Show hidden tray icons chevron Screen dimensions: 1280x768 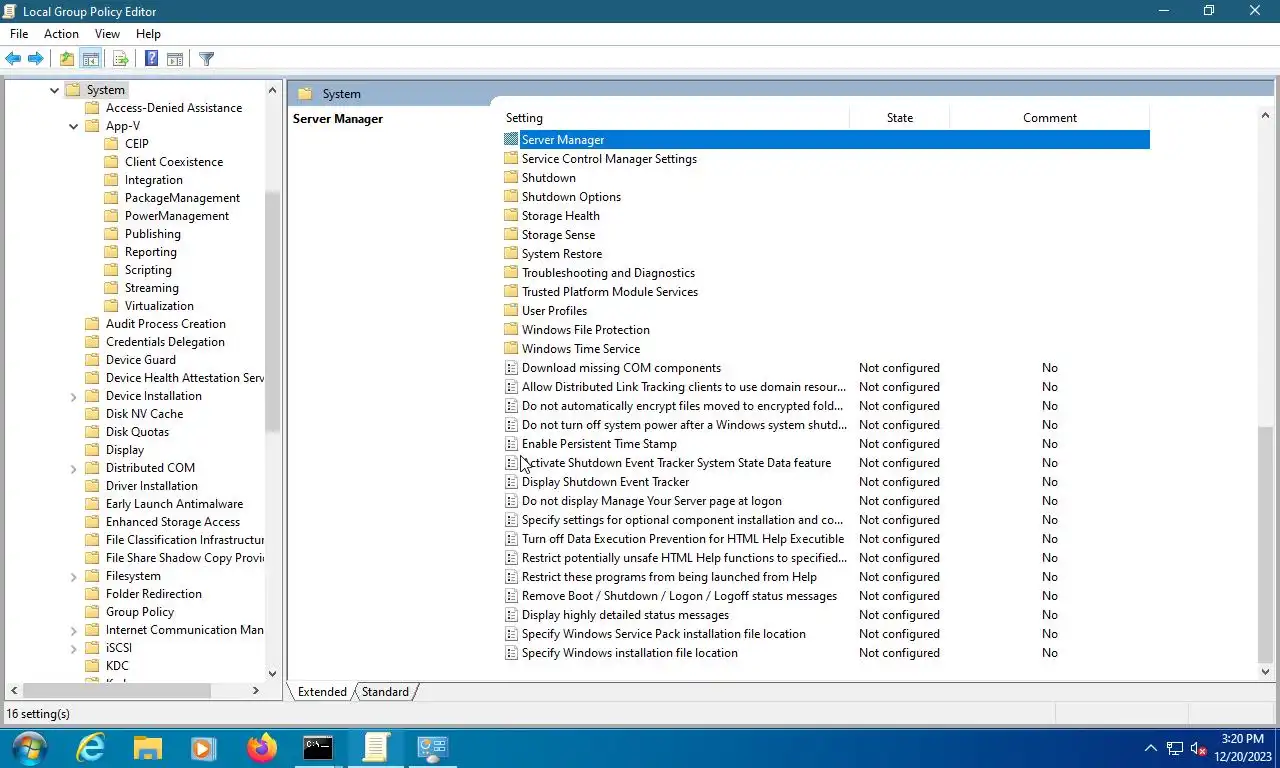click(x=1151, y=748)
